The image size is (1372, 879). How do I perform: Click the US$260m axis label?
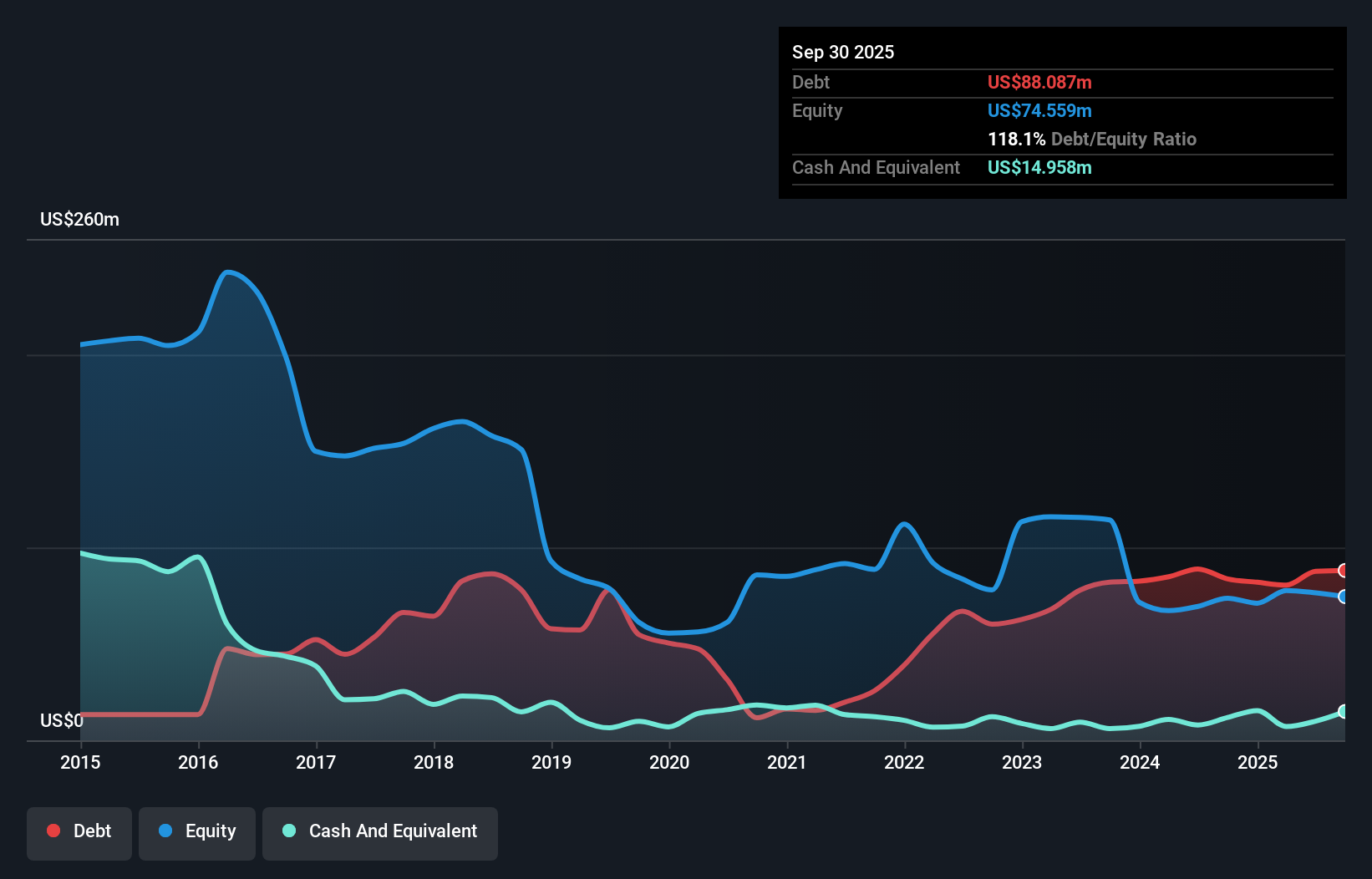(79, 219)
